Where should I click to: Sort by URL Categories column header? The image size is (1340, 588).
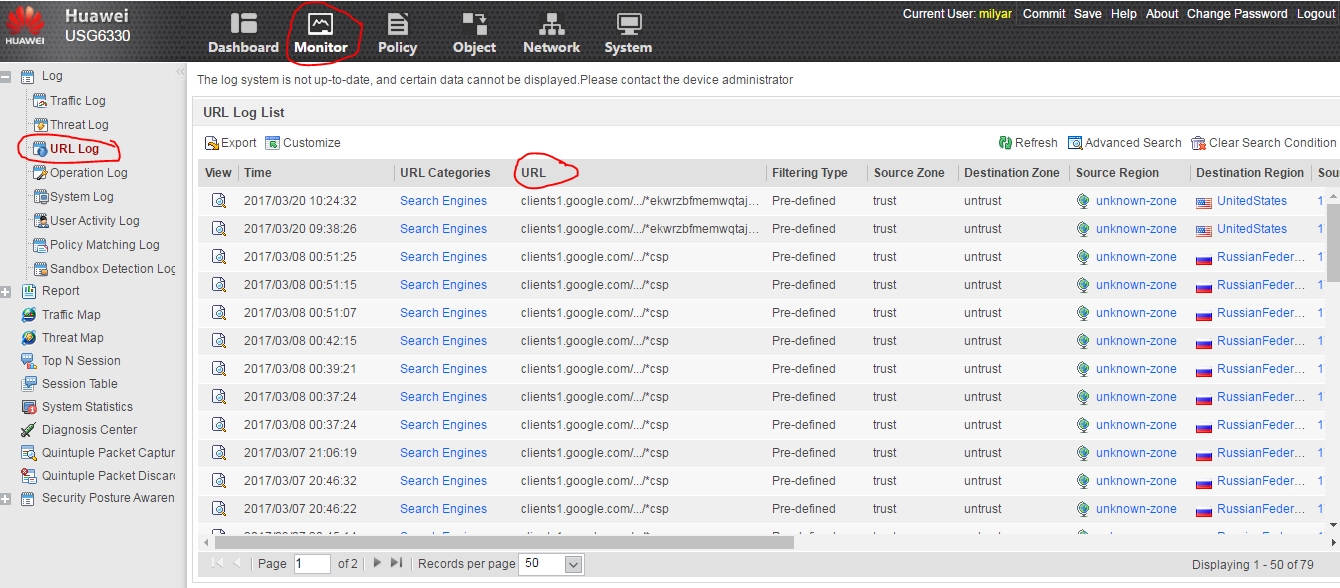(x=454, y=173)
